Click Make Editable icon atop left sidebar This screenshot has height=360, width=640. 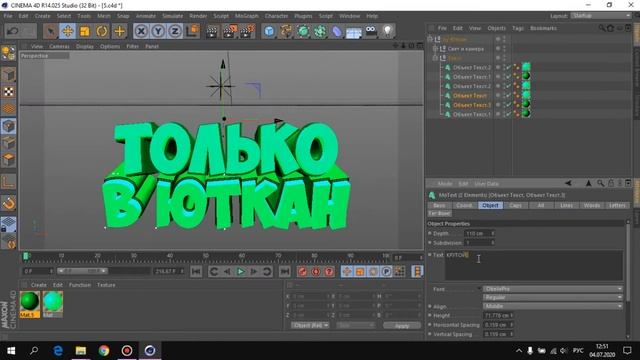pos(9,53)
